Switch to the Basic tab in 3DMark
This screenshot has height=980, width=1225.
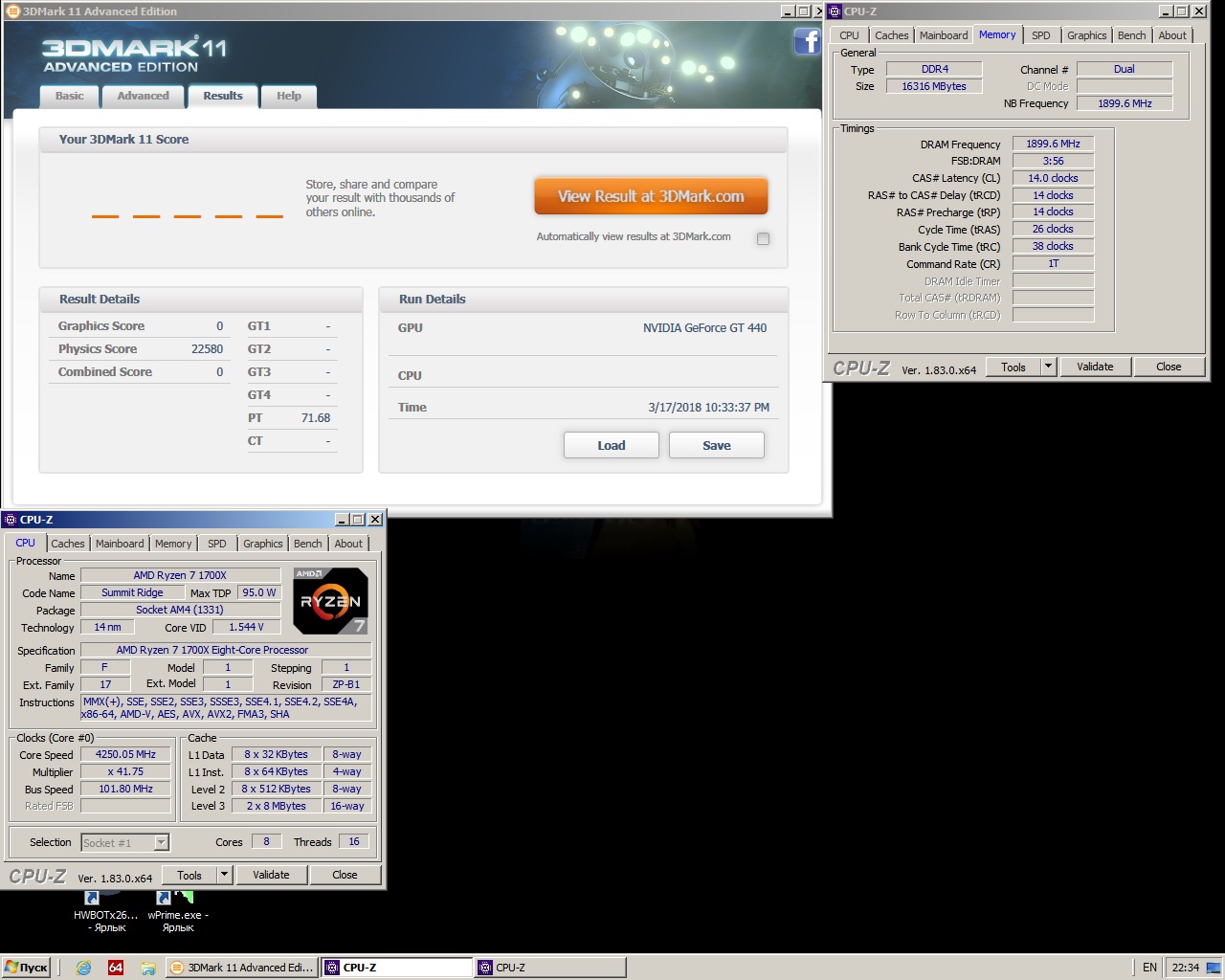click(x=70, y=96)
